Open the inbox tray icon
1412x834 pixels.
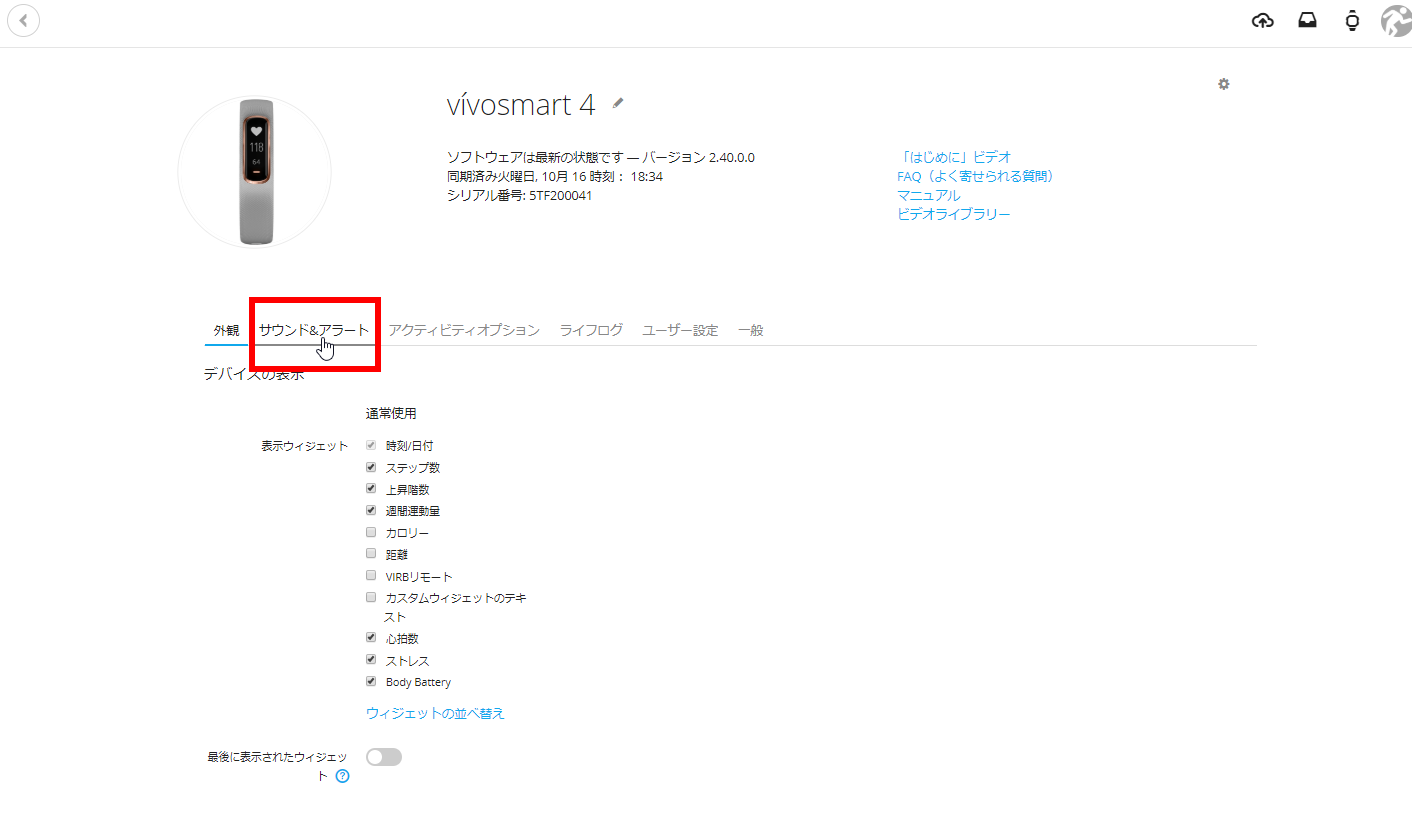[x=1307, y=21]
